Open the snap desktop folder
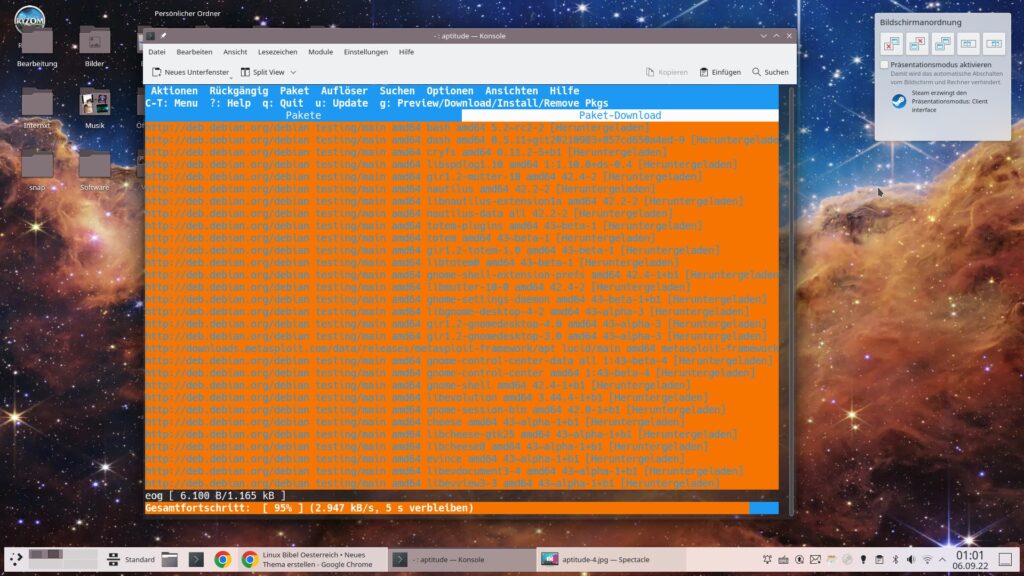 (x=37, y=170)
